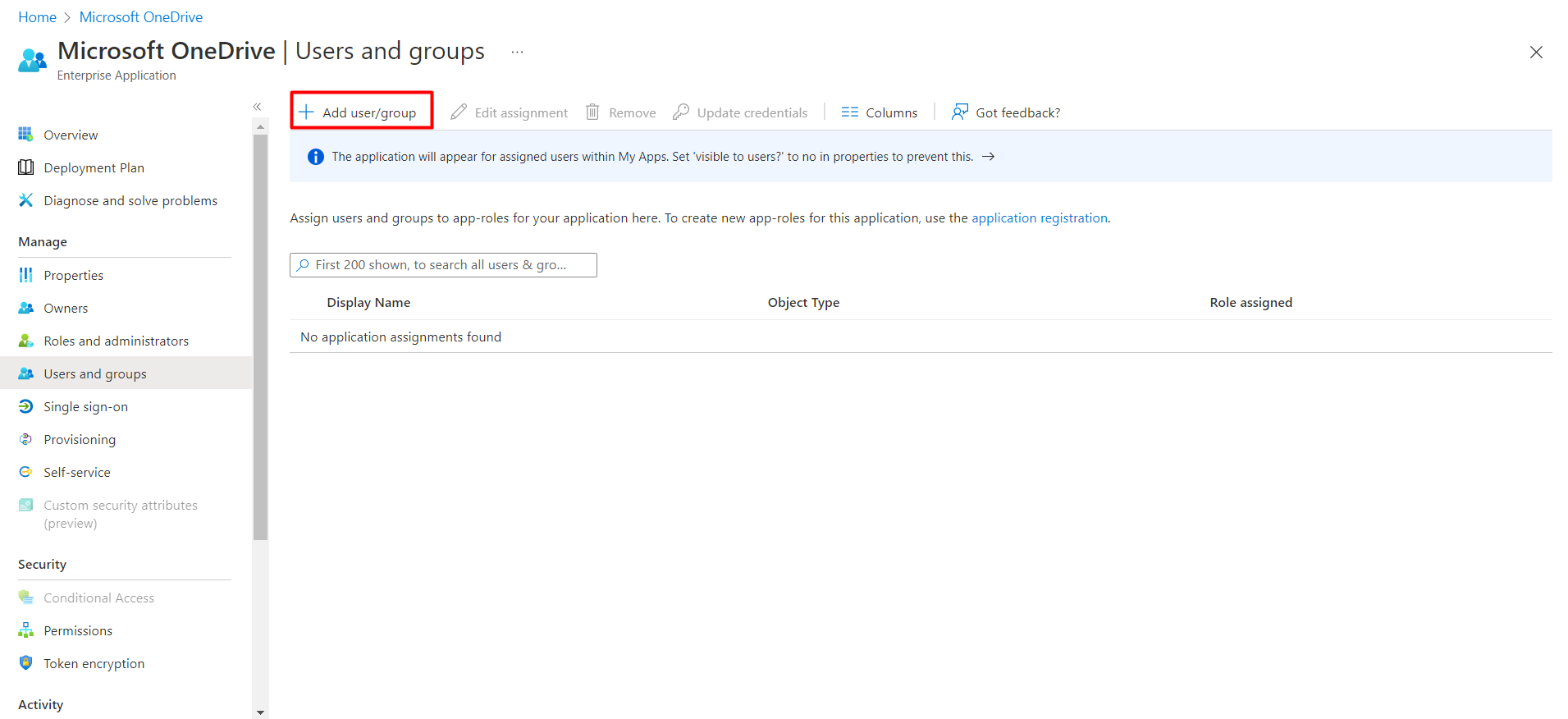Image resolution: width=1568 pixels, height=719 pixels.
Task: Click the key icon for Update credentials
Action: (681, 112)
